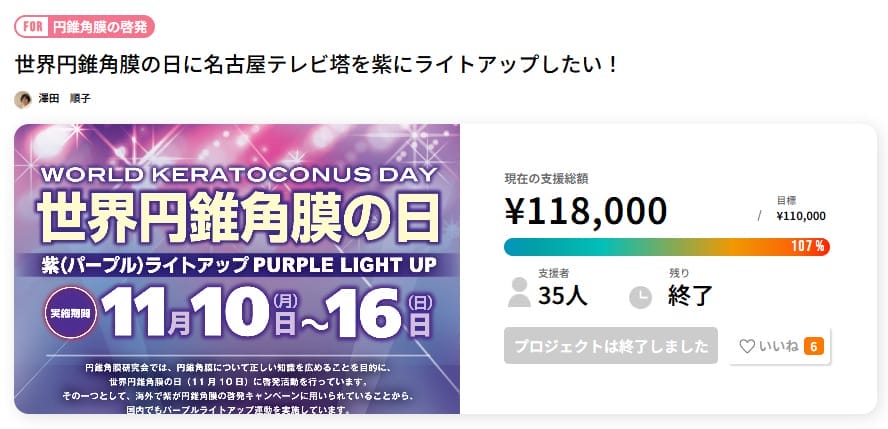Click the author avatar photo
Image resolution: width=888 pixels, height=429 pixels.
click(x=22, y=99)
